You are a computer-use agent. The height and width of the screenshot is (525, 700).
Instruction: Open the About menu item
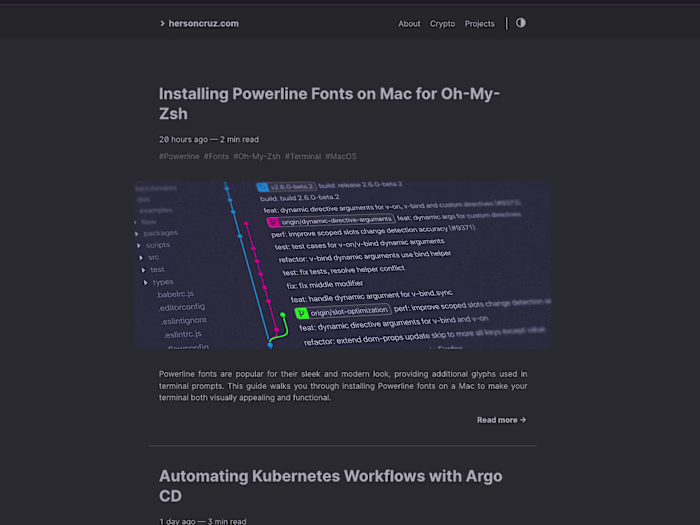[x=409, y=23]
